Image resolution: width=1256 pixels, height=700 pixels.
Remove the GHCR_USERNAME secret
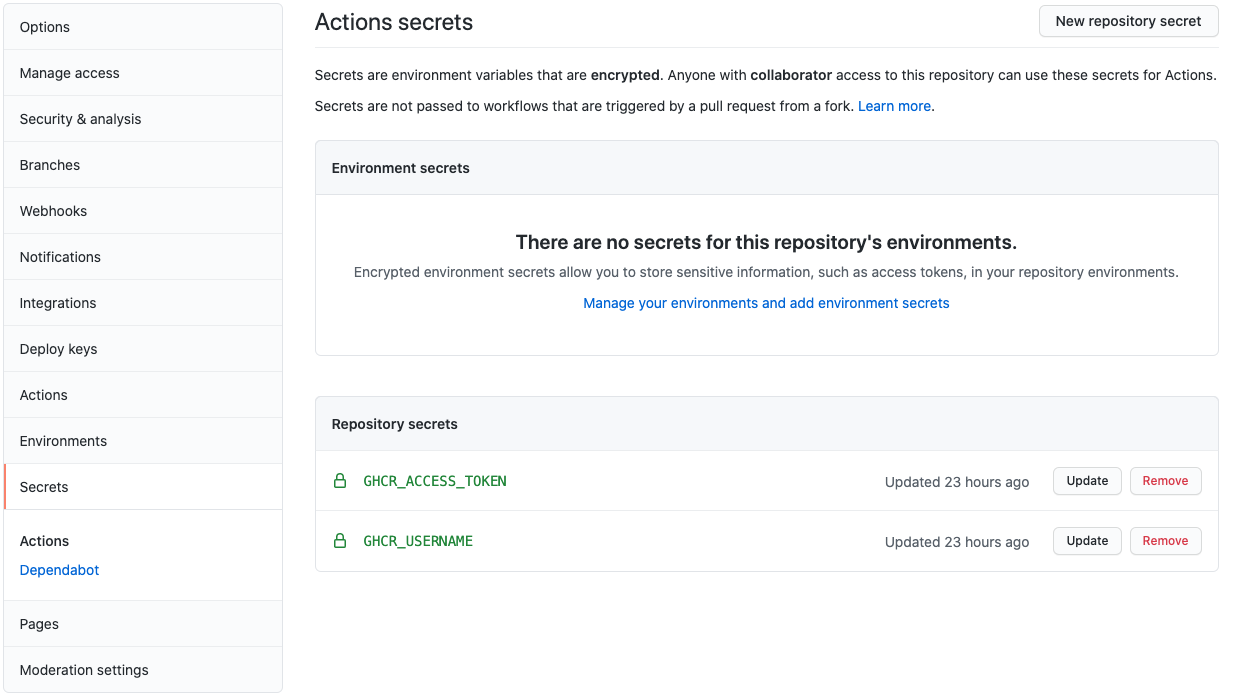pos(1165,540)
